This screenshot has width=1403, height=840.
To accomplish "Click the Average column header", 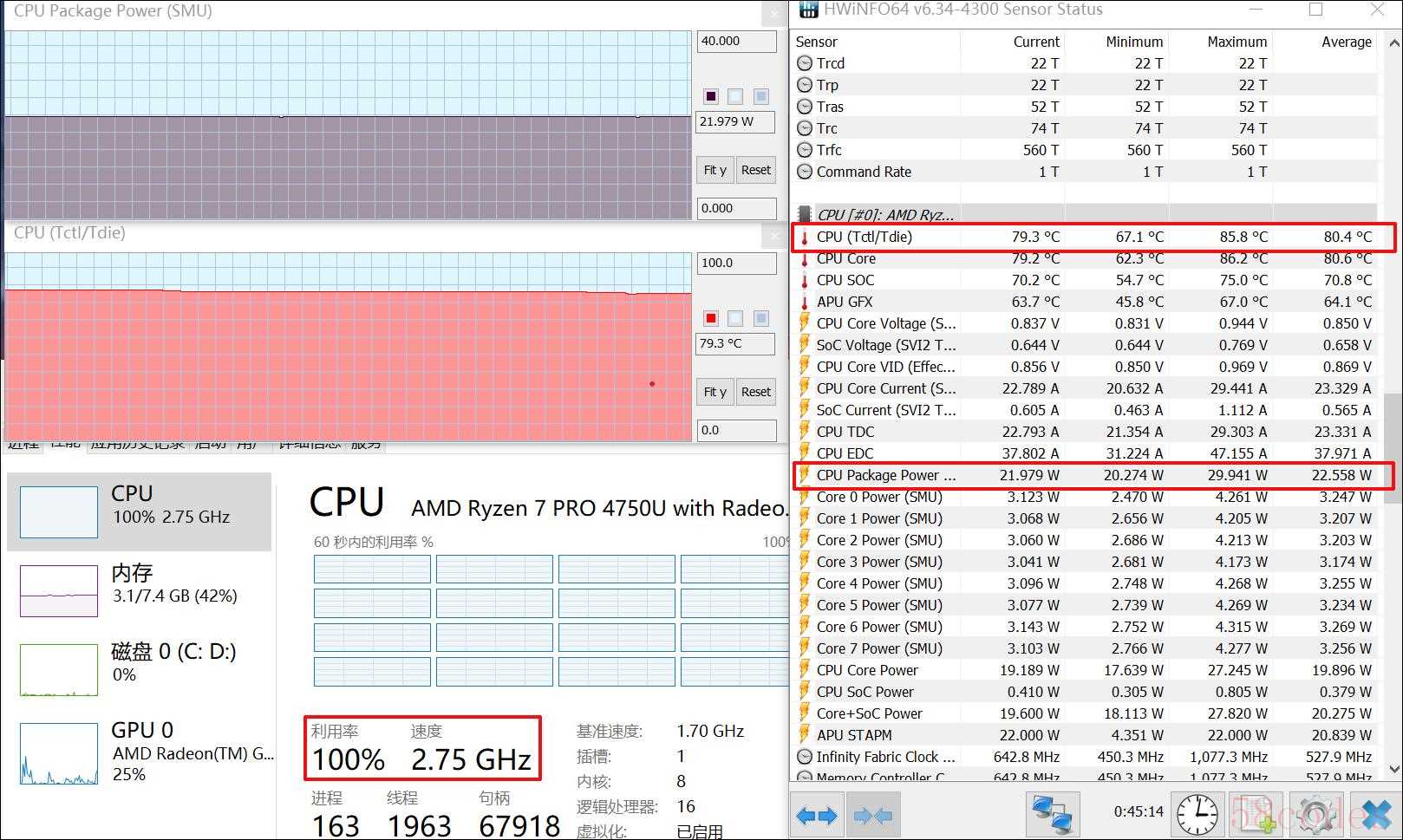I will point(1324,42).
